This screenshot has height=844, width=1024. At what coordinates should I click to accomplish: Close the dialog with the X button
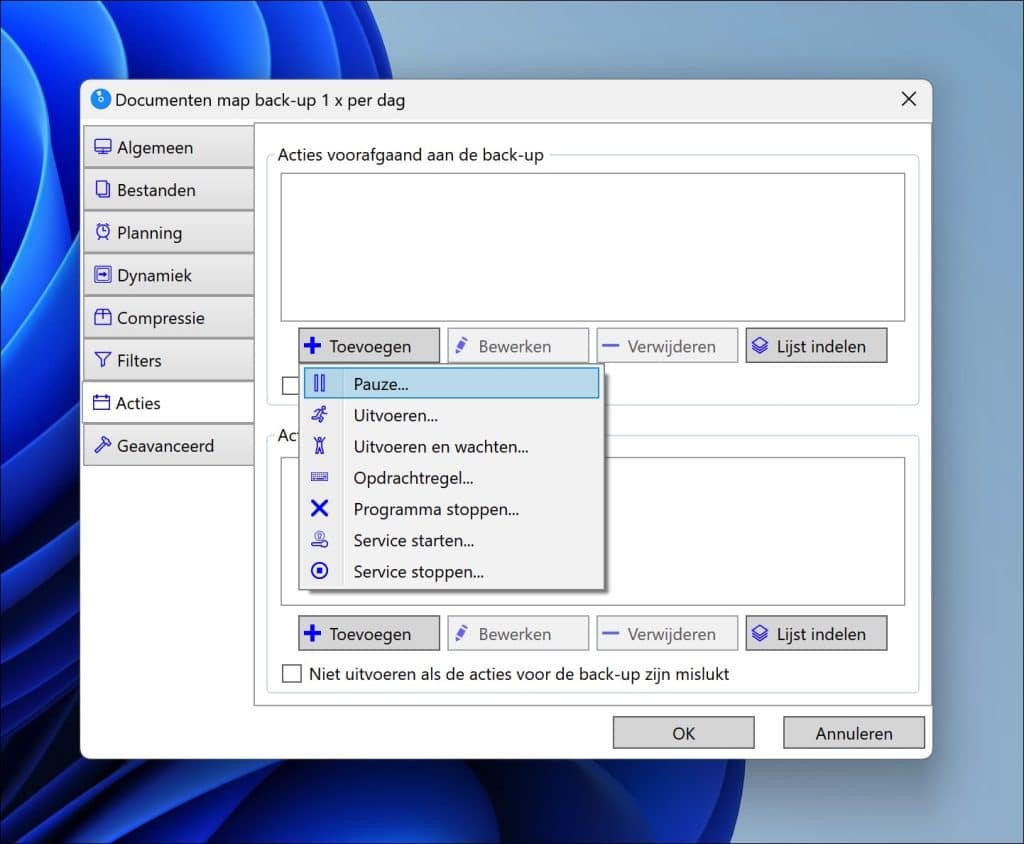click(x=908, y=99)
